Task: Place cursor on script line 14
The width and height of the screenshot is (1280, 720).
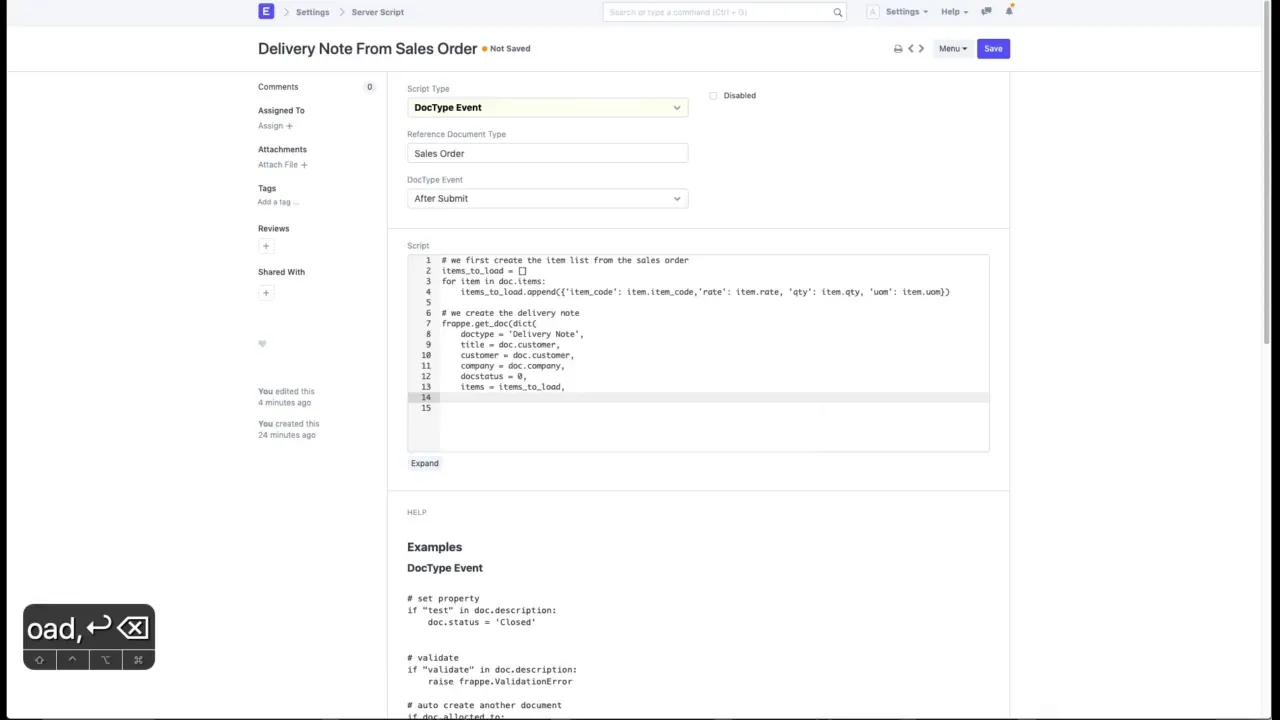Action: click(x=714, y=397)
